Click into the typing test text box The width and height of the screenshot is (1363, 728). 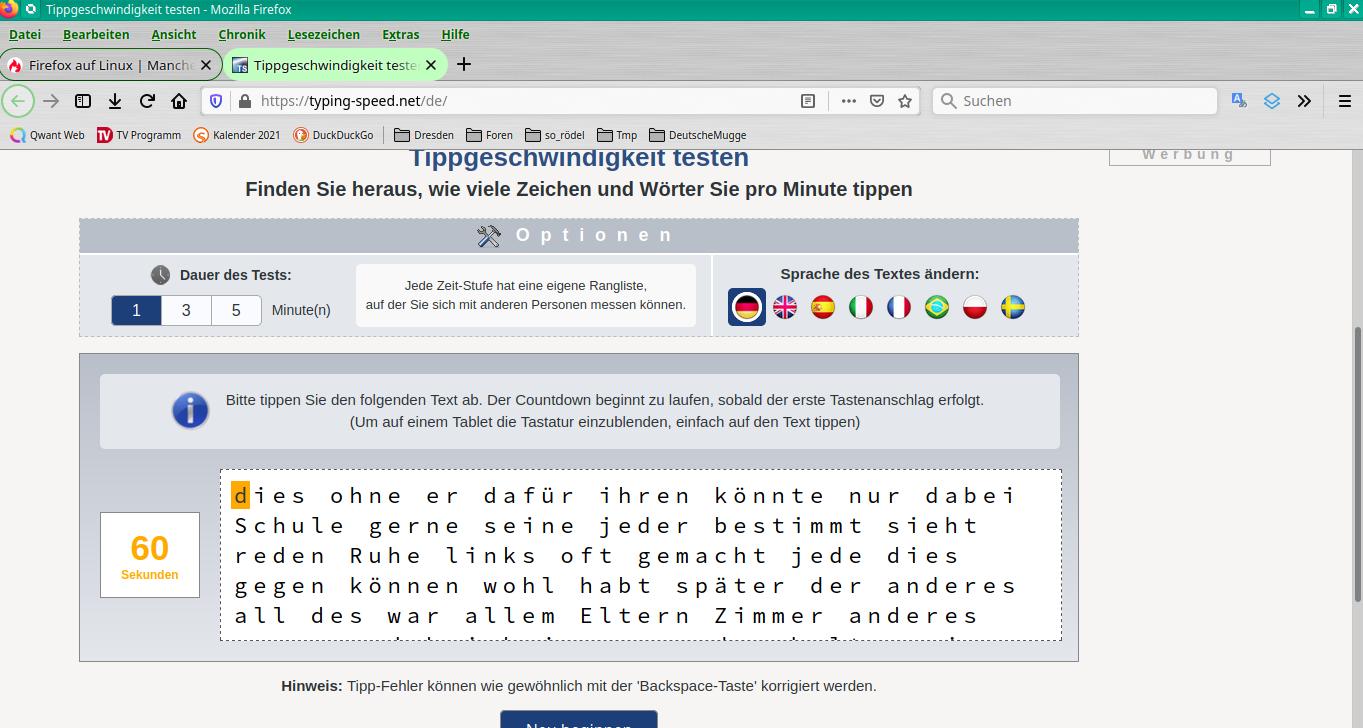coord(641,555)
